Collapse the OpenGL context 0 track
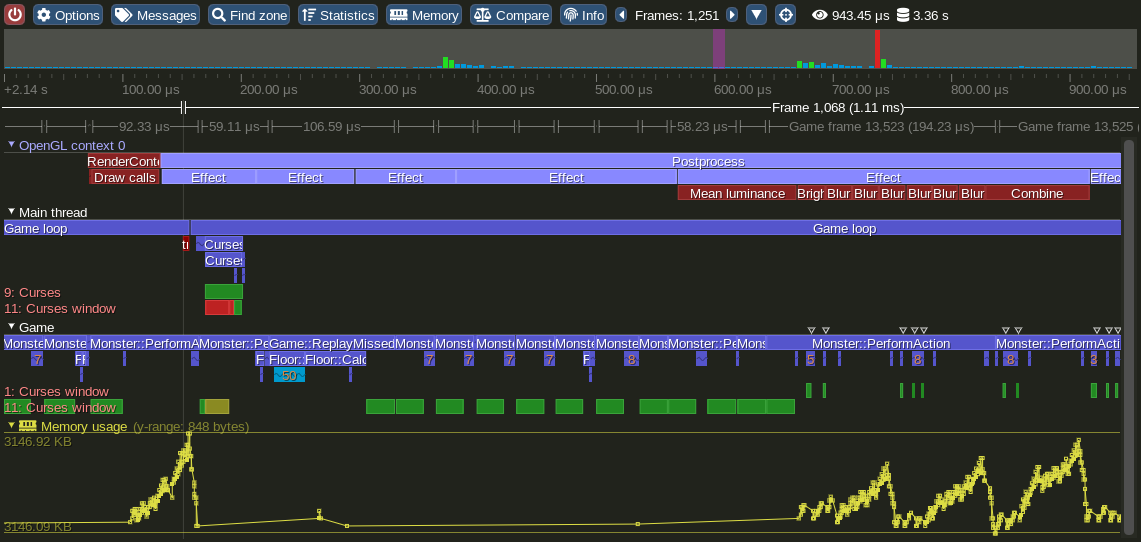 (x=12, y=145)
